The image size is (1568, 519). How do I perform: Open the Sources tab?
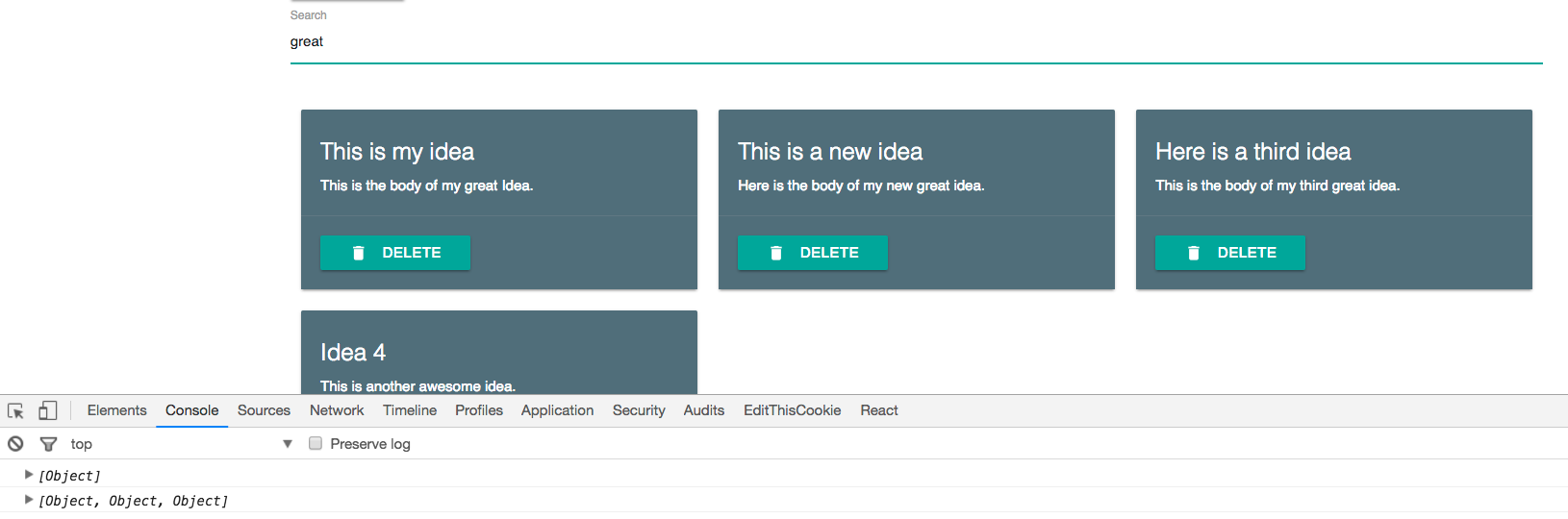pyautogui.click(x=264, y=410)
